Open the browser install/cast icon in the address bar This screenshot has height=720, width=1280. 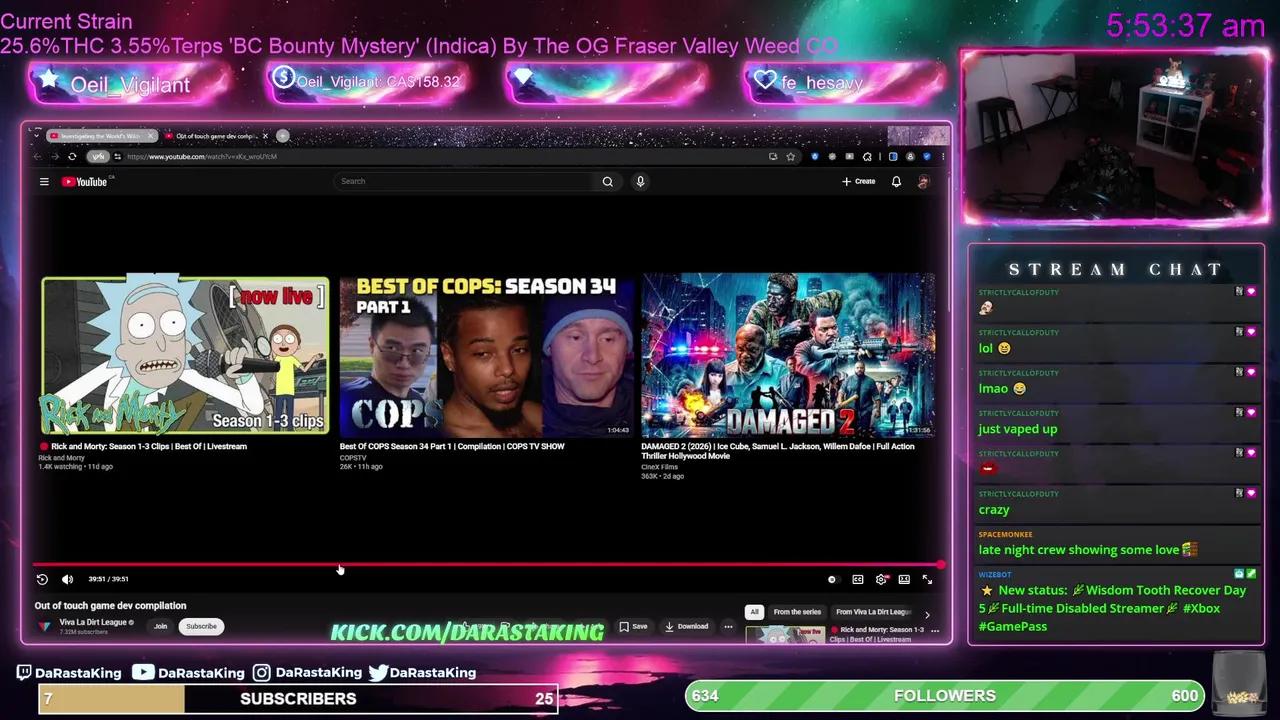coord(773,156)
